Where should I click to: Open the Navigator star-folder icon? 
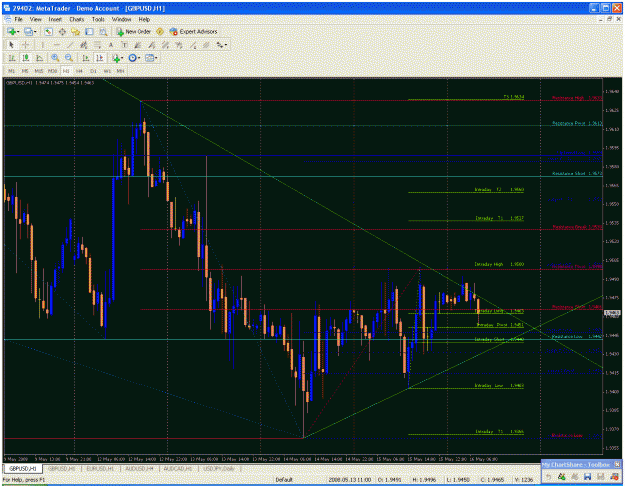tap(75, 31)
